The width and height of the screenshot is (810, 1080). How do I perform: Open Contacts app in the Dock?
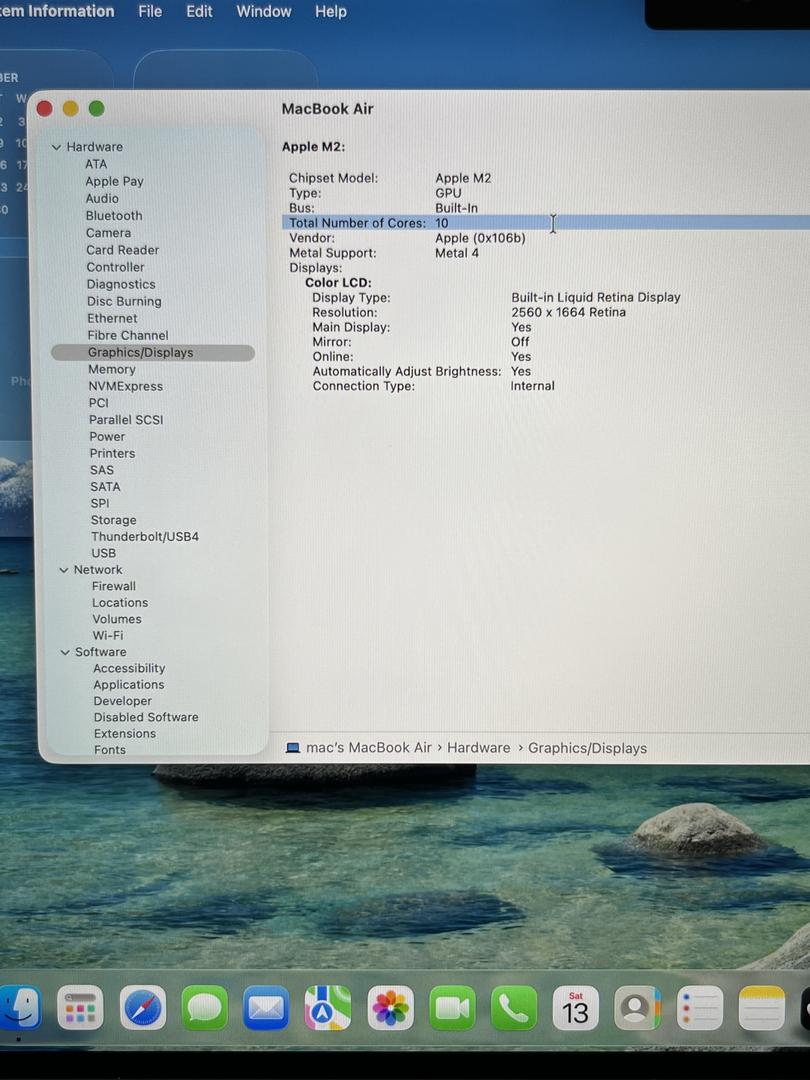637,1008
